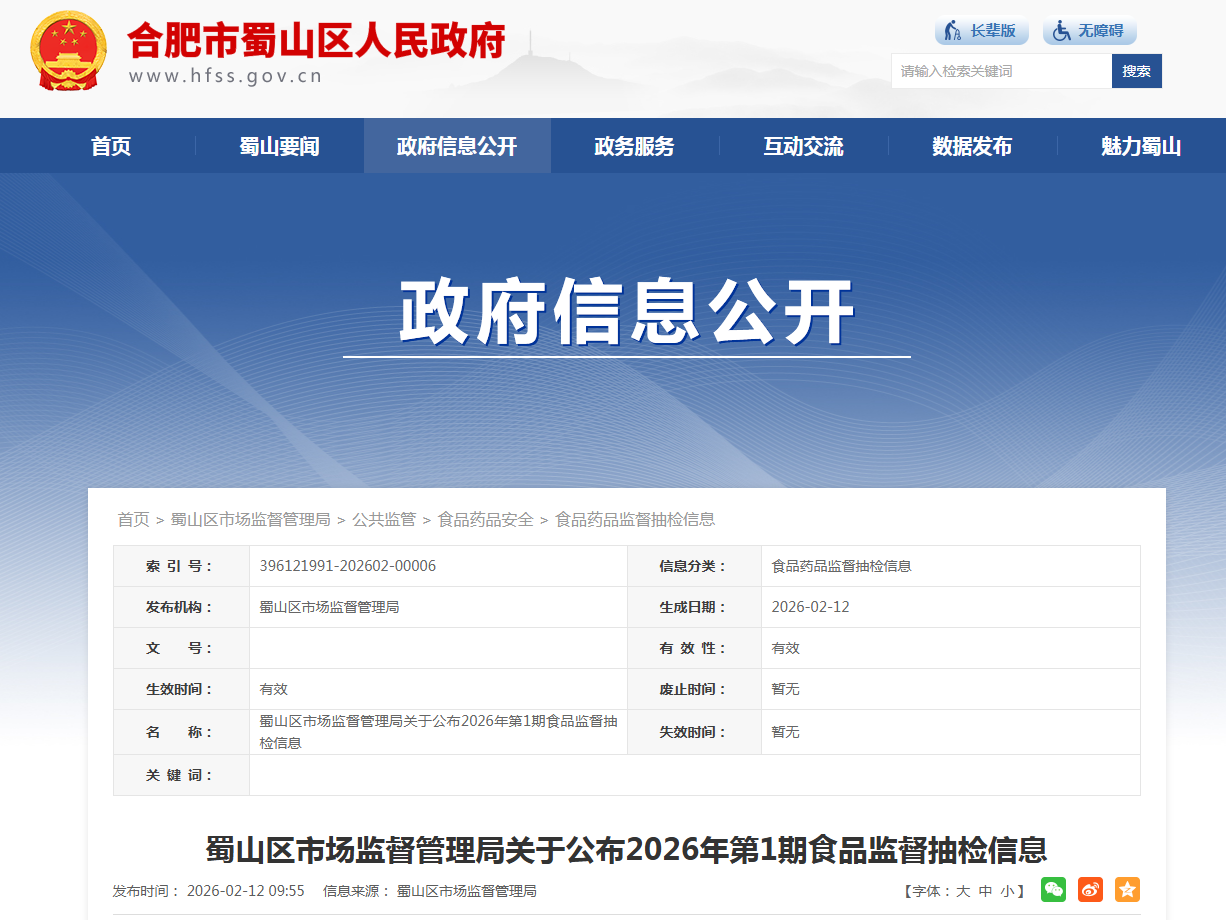Image resolution: width=1226 pixels, height=920 pixels.
Task: Open the 政务服务 navigation item
Action: point(634,146)
